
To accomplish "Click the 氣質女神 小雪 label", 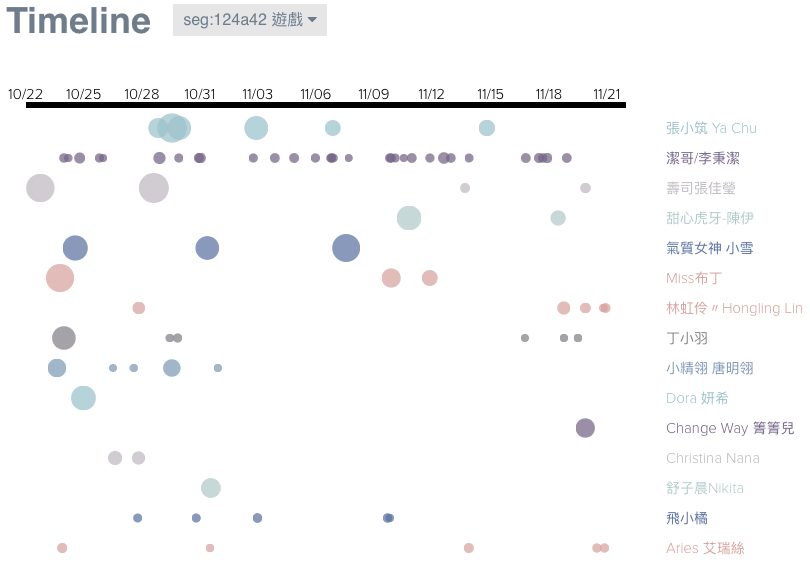I will coord(709,248).
